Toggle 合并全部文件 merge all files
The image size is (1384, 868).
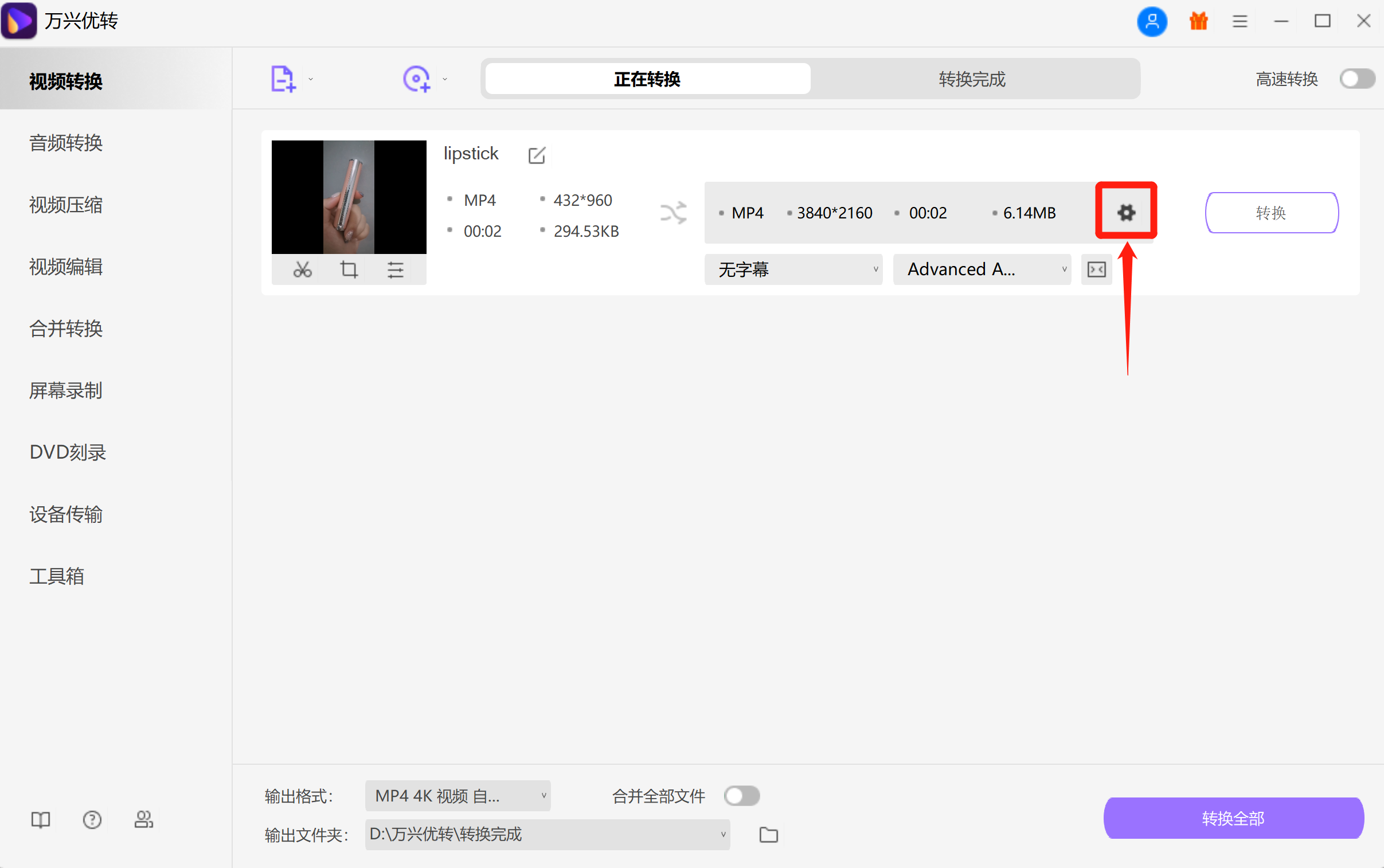[741, 796]
